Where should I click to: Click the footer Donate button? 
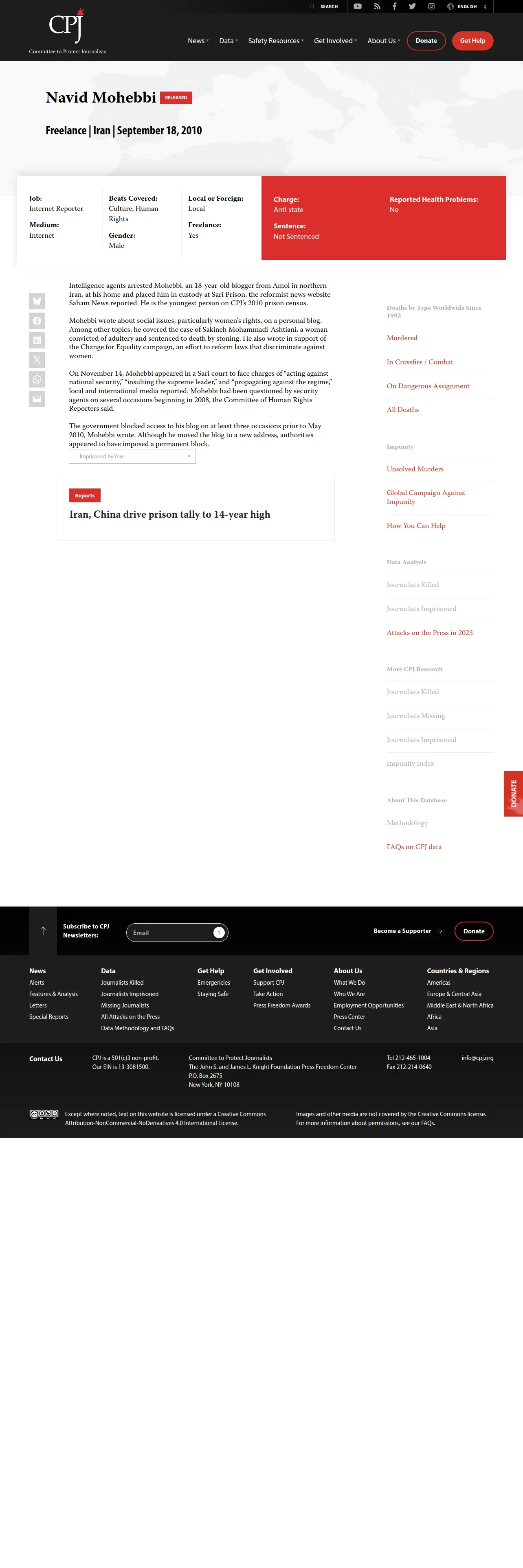point(474,931)
